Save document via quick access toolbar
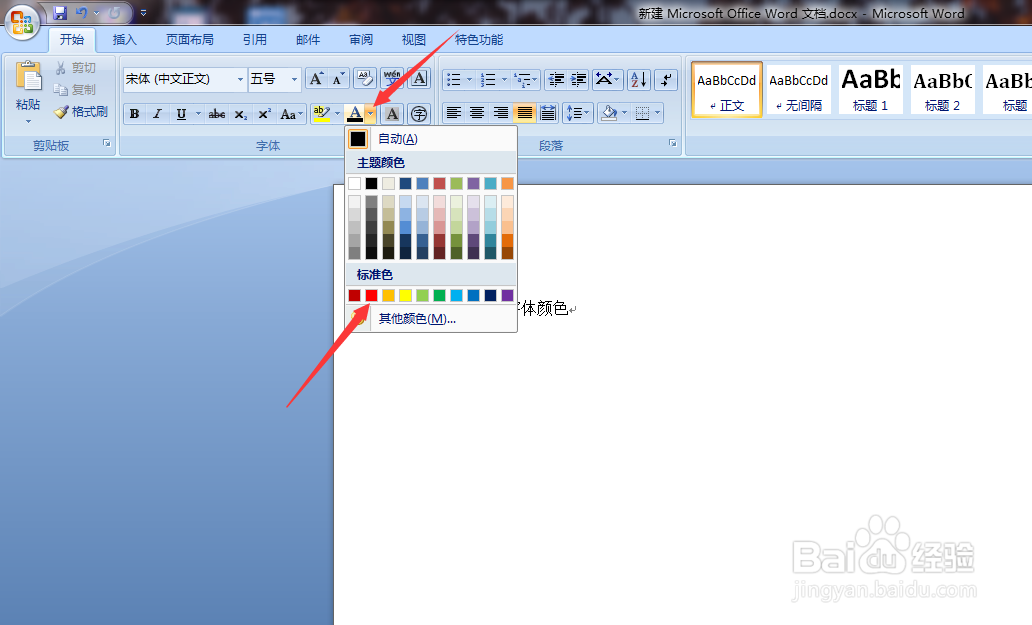This screenshot has height=625, width=1032. coord(60,12)
